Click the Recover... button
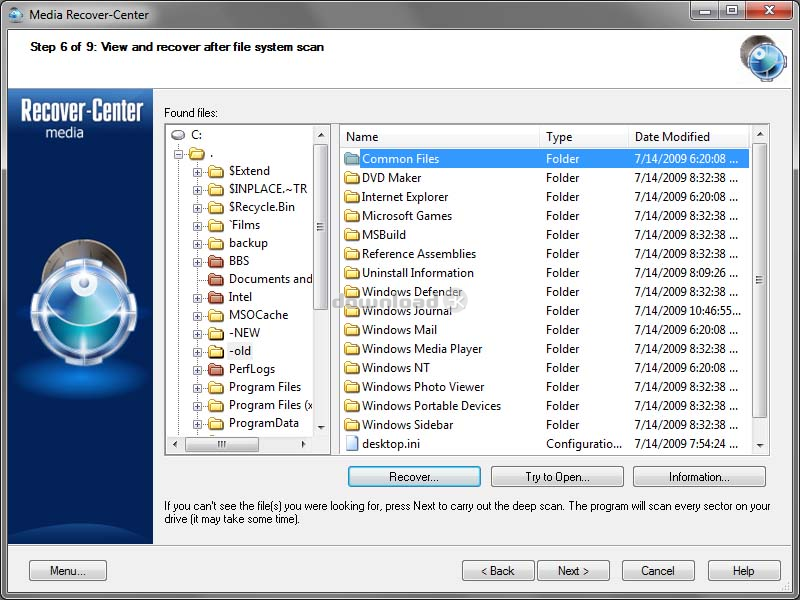The height and width of the screenshot is (600, 800). 414,477
